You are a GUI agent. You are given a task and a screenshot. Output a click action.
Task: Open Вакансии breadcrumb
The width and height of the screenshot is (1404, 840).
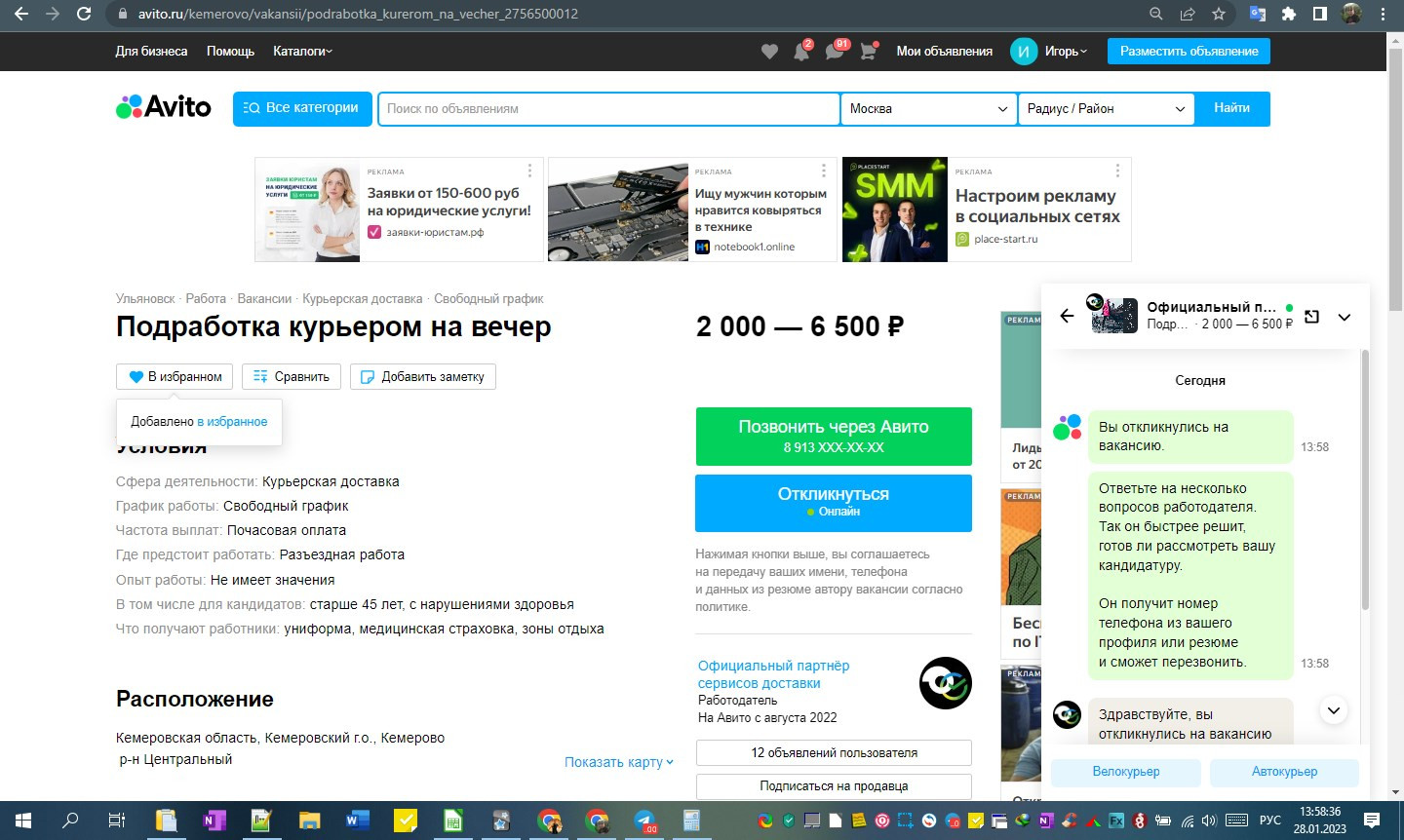coord(264,299)
